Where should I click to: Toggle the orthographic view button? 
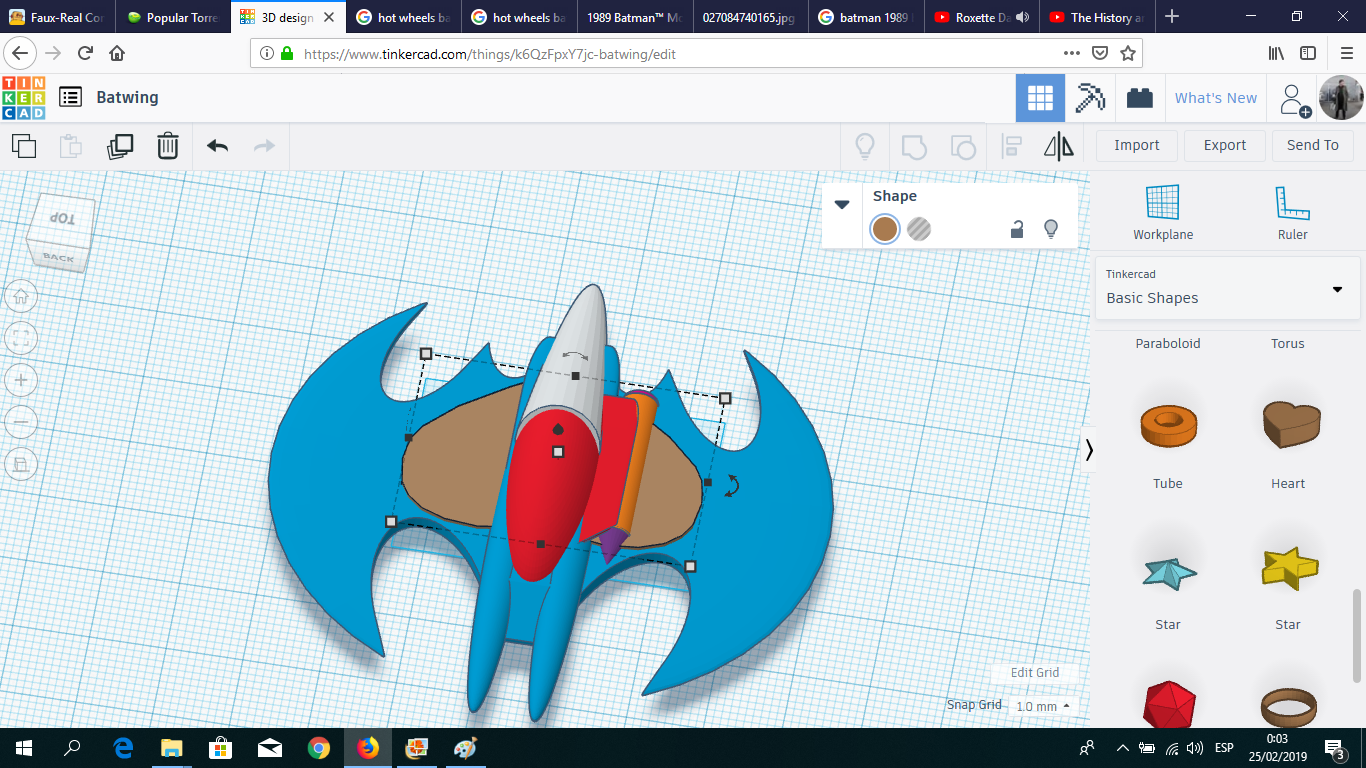21,464
